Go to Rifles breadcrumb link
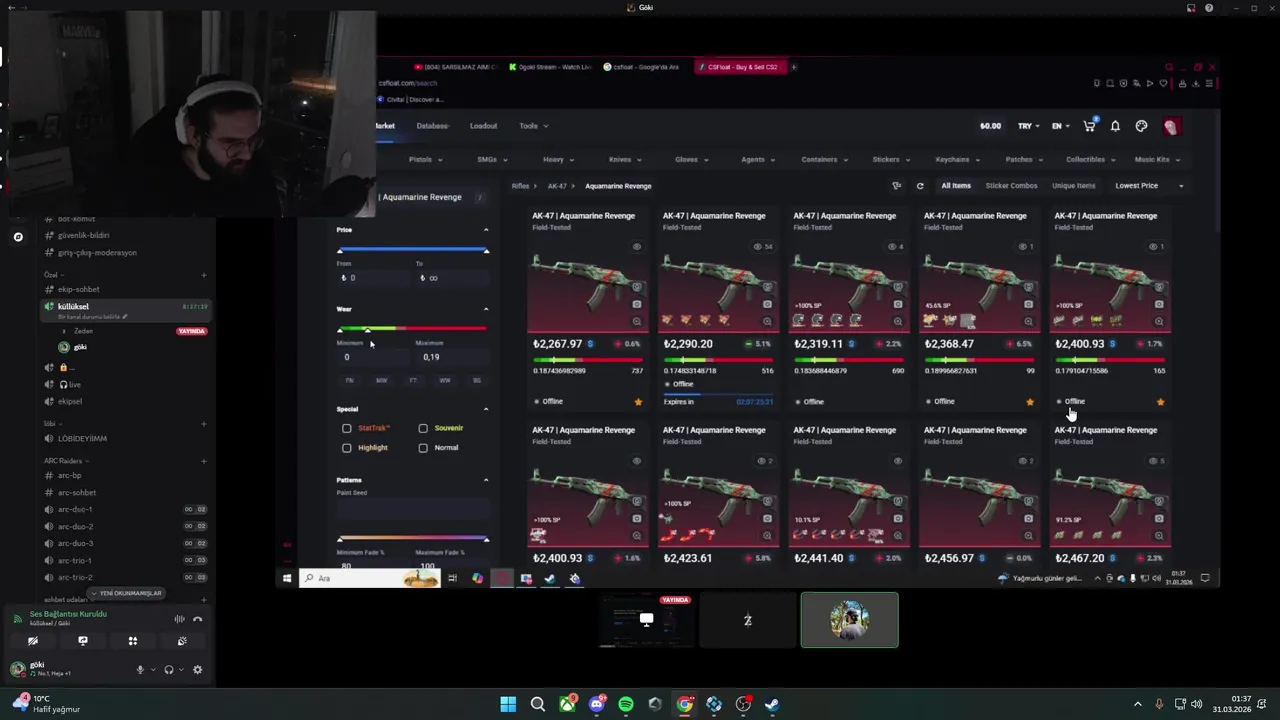The height and width of the screenshot is (720, 1280). click(520, 186)
